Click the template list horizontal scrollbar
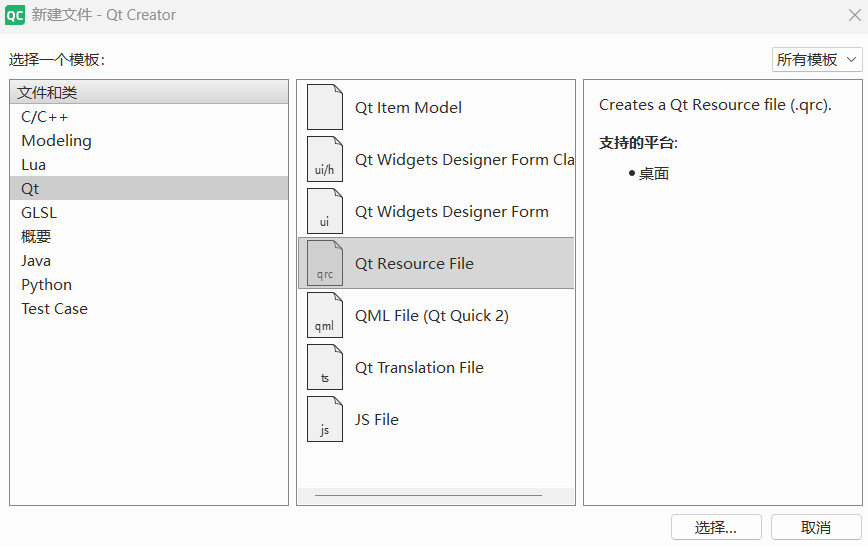The width and height of the screenshot is (868, 547). coord(428,496)
